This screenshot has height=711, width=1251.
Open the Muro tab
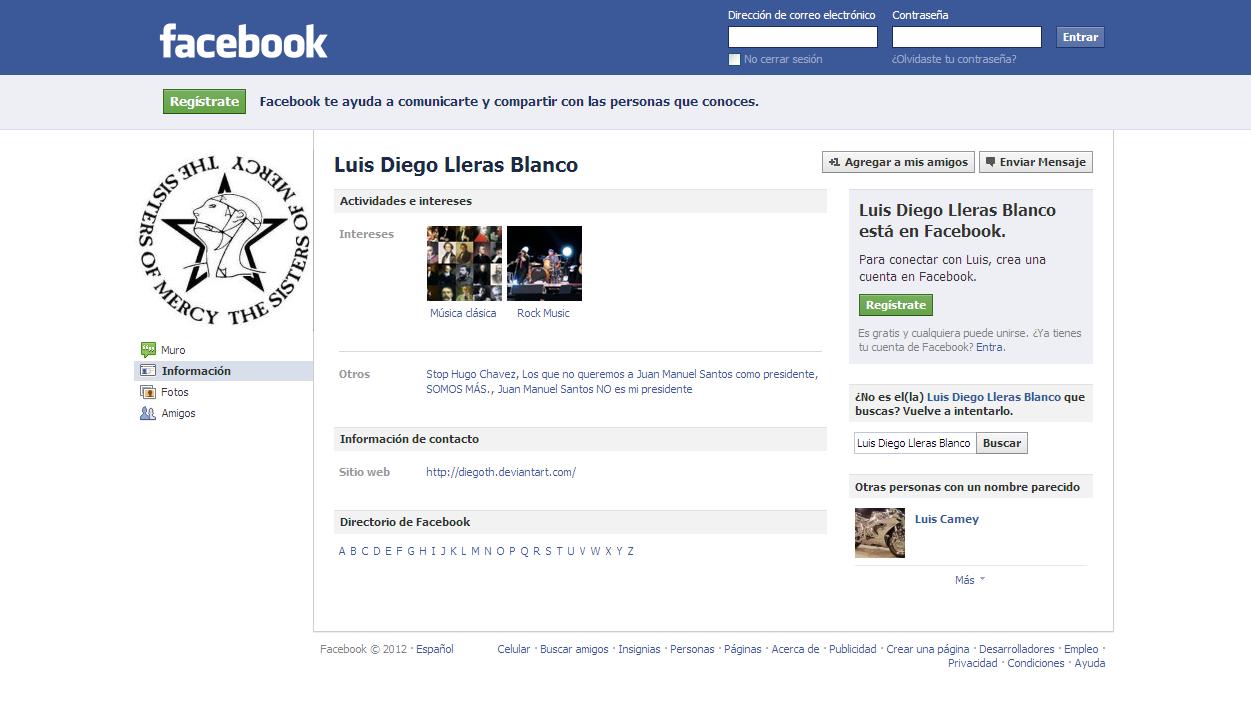click(173, 350)
